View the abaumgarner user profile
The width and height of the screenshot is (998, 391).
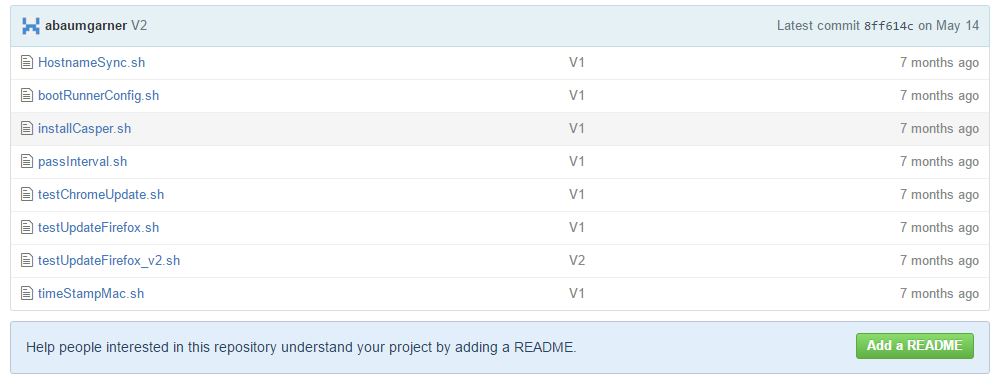(x=86, y=26)
